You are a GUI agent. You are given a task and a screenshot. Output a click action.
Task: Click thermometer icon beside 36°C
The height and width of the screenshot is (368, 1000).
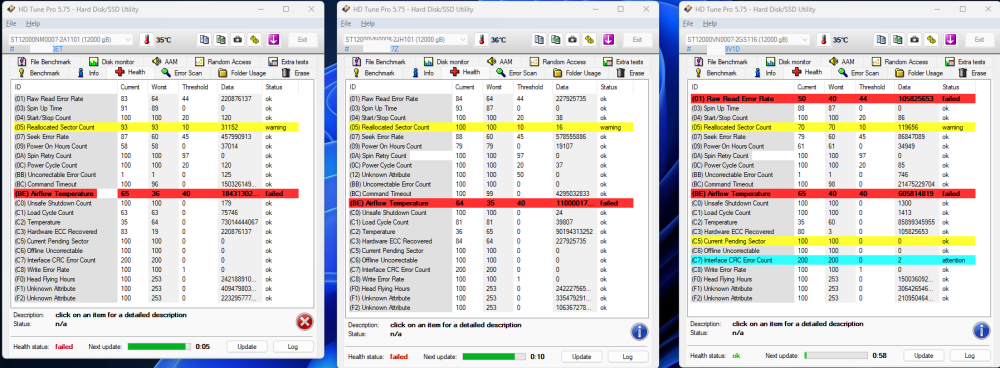coord(482,40)
